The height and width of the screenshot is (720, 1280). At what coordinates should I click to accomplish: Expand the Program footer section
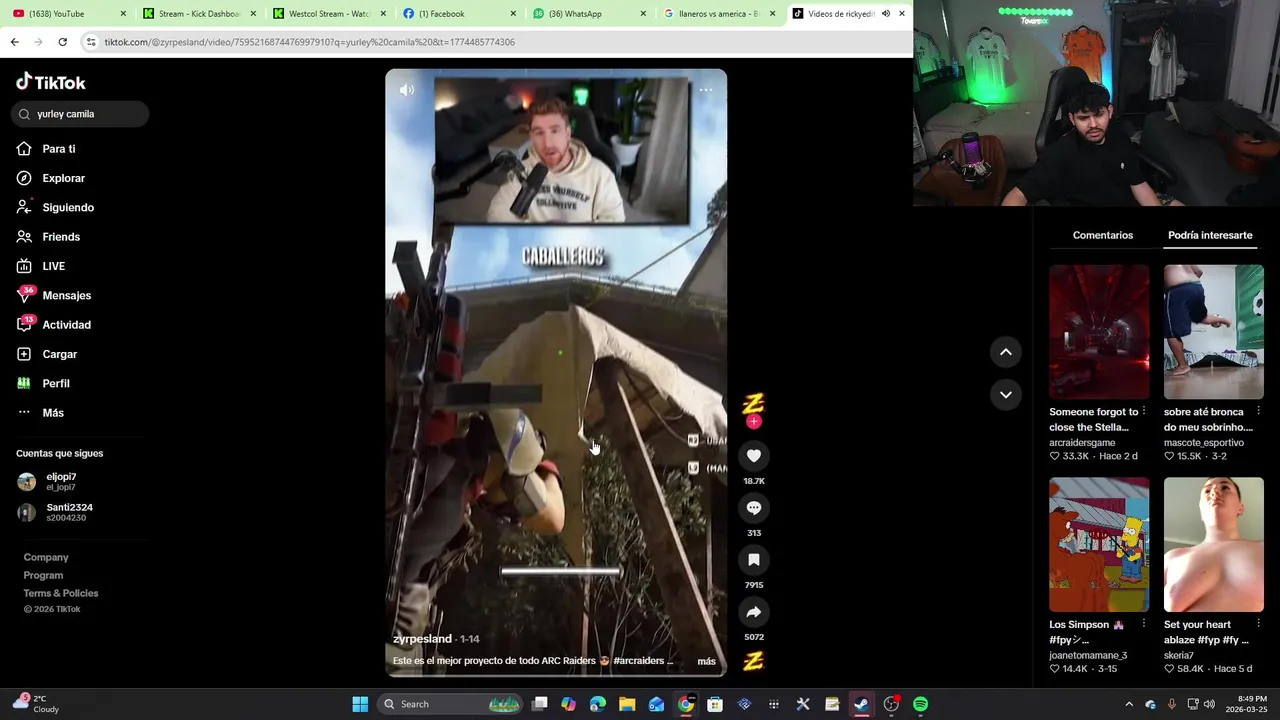pyautogui.click(x=43, y=575)
